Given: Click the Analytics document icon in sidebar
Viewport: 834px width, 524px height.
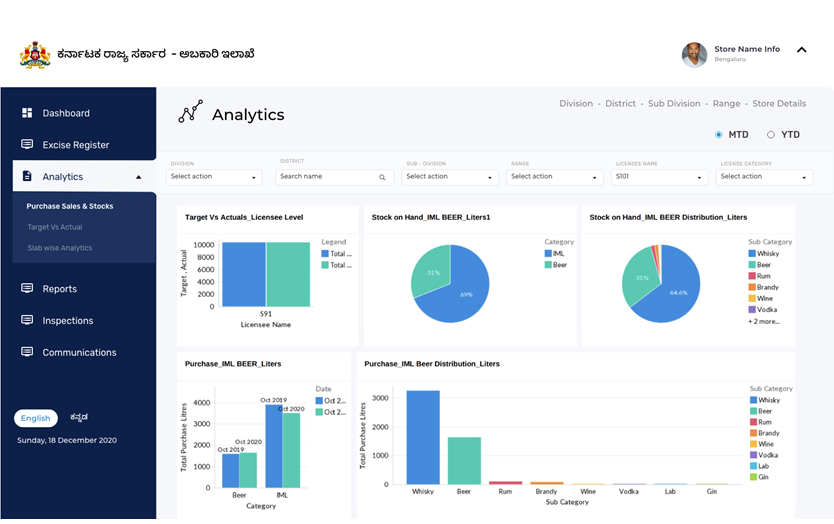Looking at the screenshot, I should (27, 176).
